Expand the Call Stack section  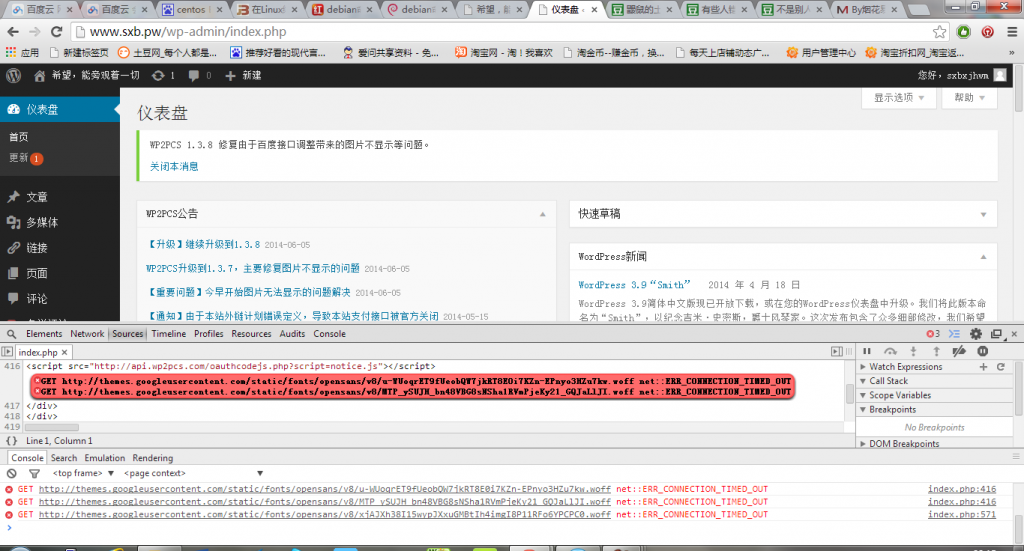pos(888,381)
